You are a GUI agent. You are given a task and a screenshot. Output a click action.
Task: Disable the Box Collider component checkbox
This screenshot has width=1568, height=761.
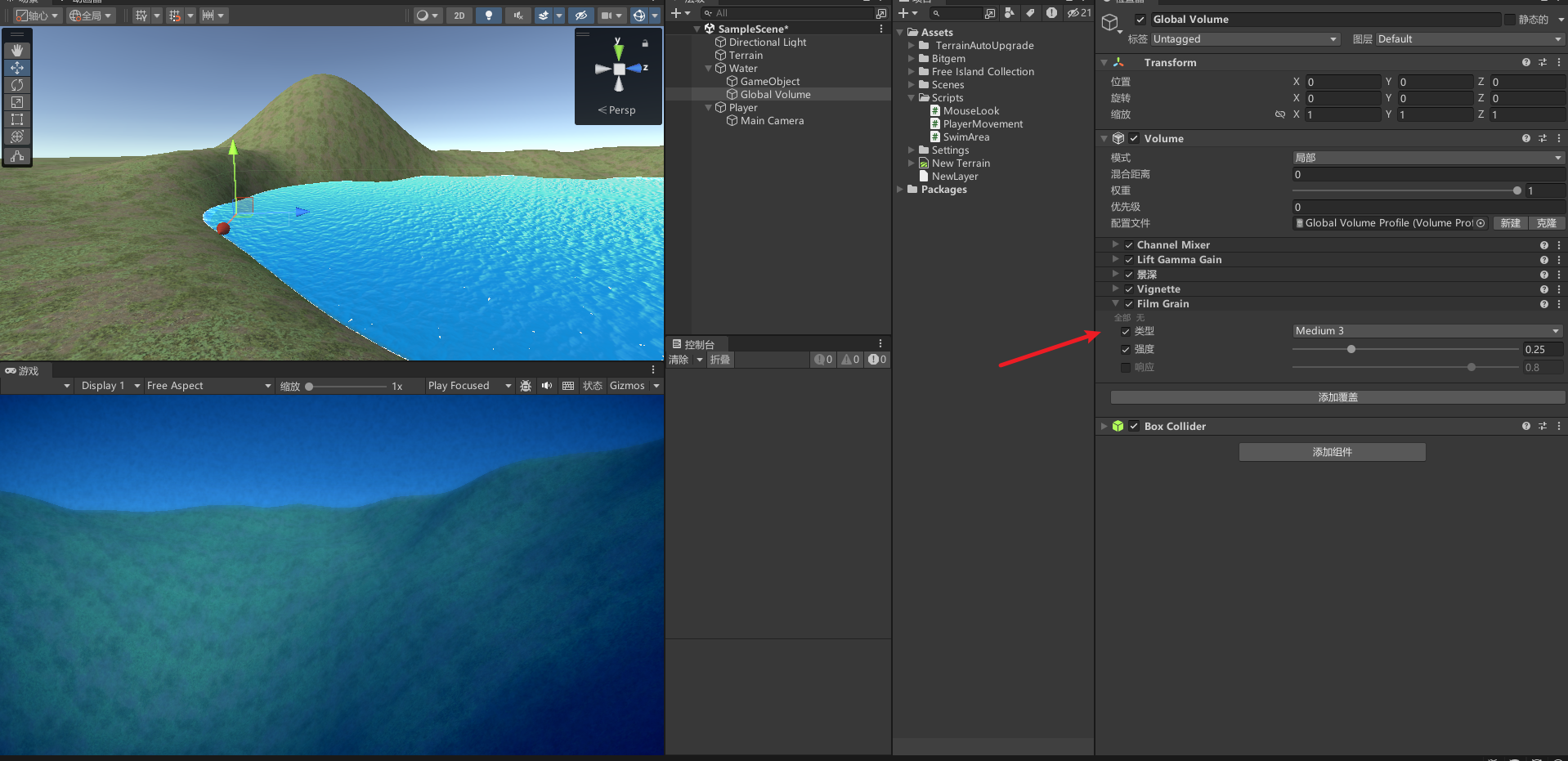tap(1134, 426)
